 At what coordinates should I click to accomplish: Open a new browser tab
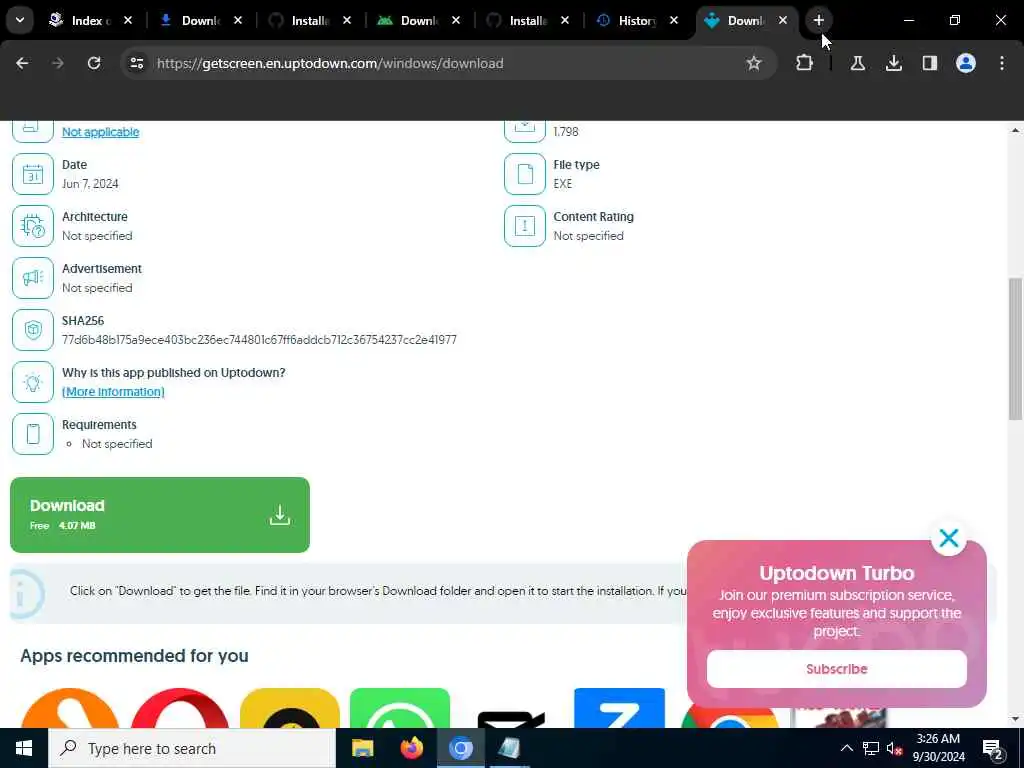click(x=818, y=21)
